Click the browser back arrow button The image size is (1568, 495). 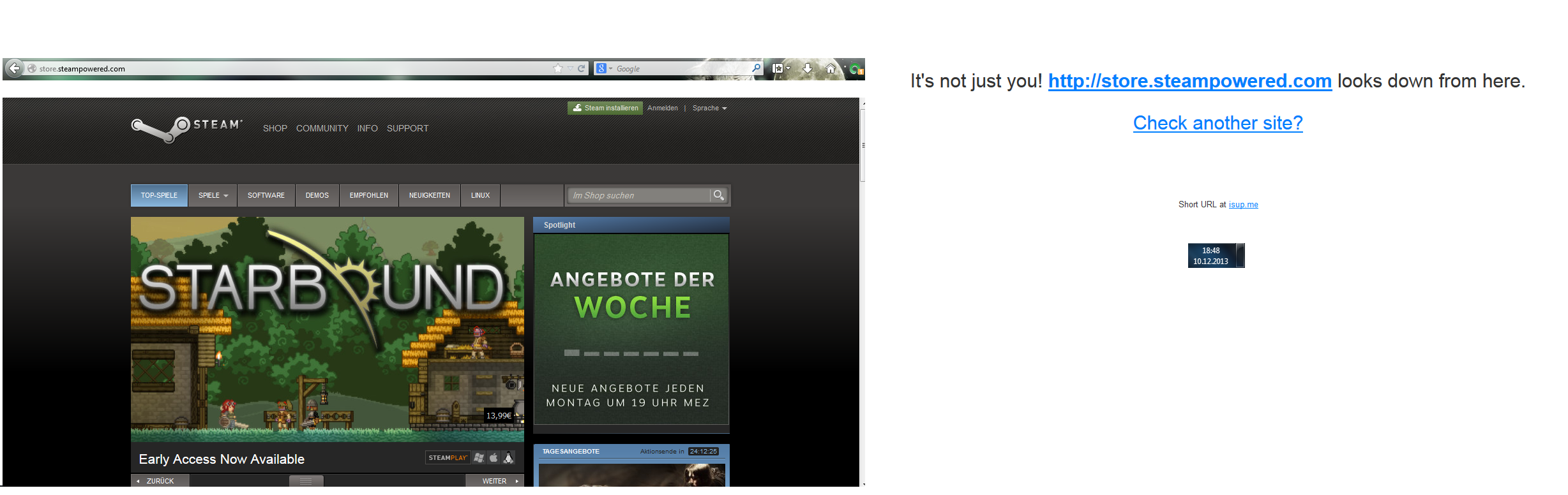14,68
